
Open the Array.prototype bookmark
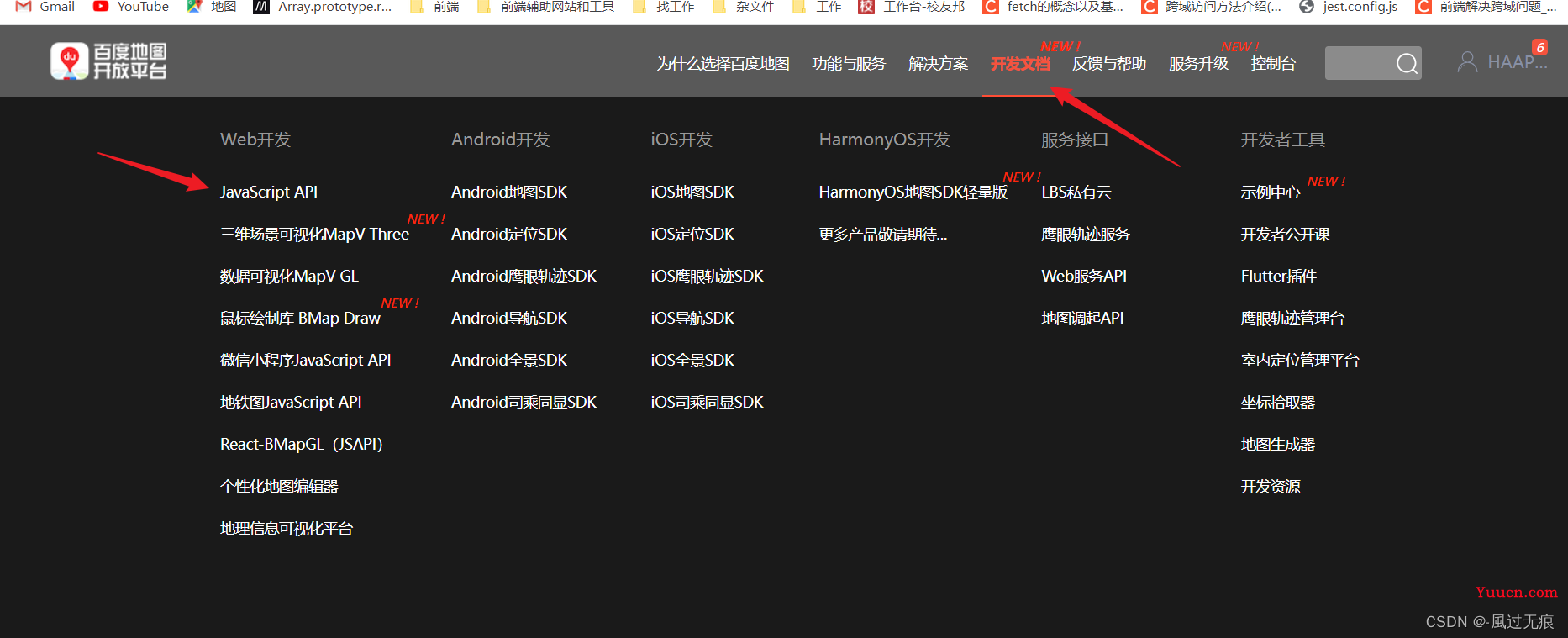coord(323,7)
